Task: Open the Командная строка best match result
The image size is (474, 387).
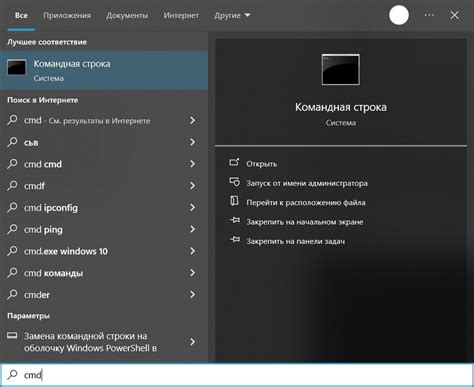Action: 104,70
